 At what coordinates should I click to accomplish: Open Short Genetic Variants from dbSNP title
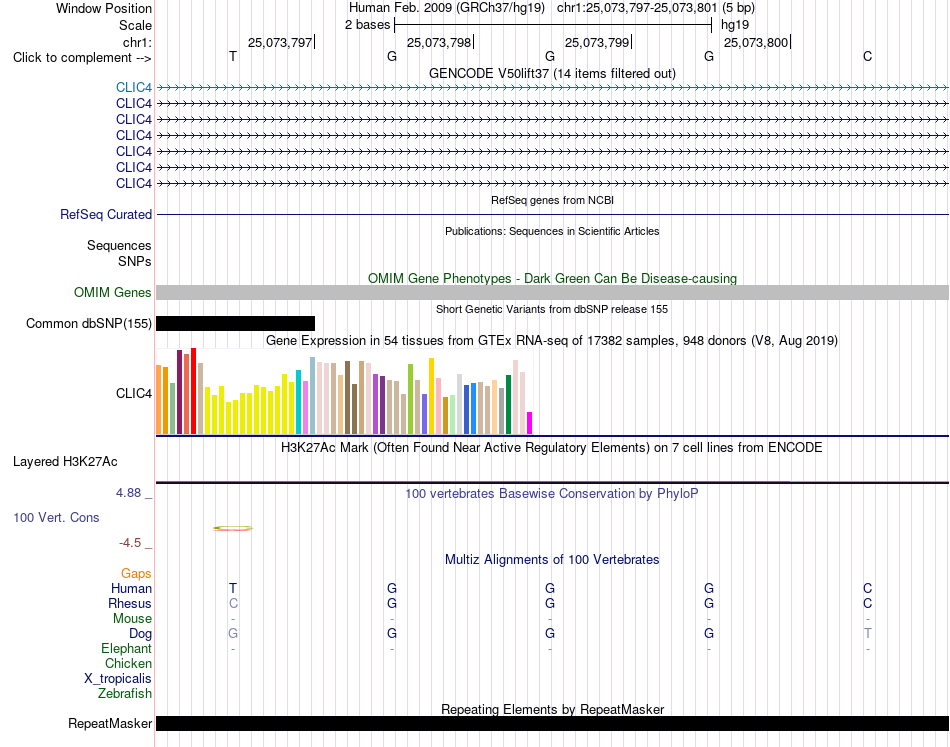click(552, 309)
